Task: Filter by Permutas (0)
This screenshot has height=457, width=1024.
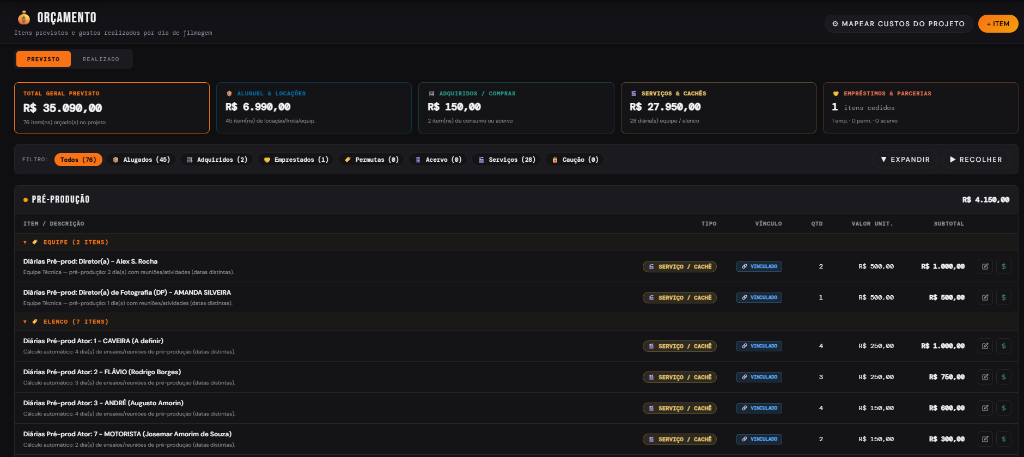Action: coord(371,159)
